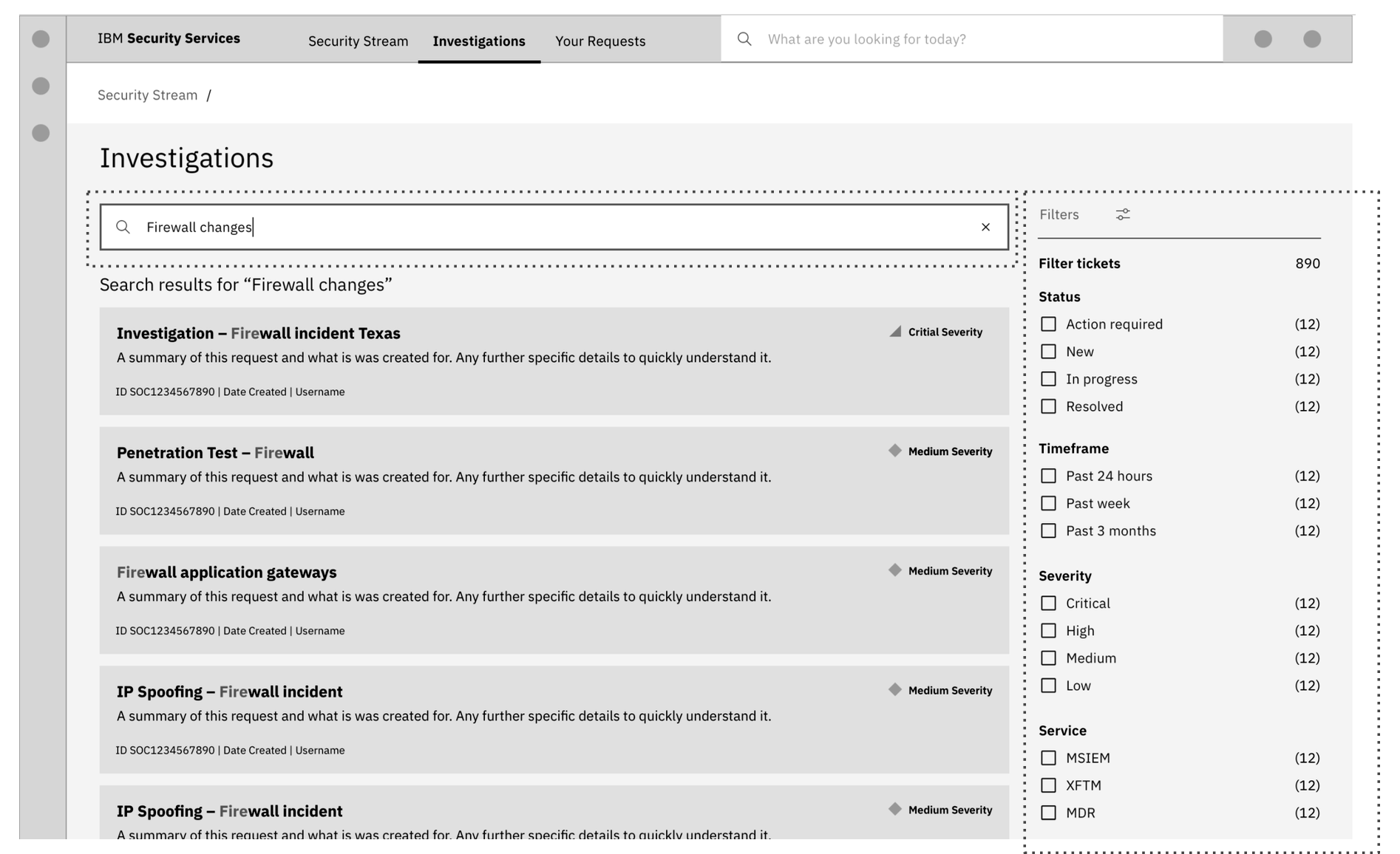Go to Security Stream breadcrumb link
Image resolution: width=1400 pixels, height=854 pixels.
(x=148, y=95)
